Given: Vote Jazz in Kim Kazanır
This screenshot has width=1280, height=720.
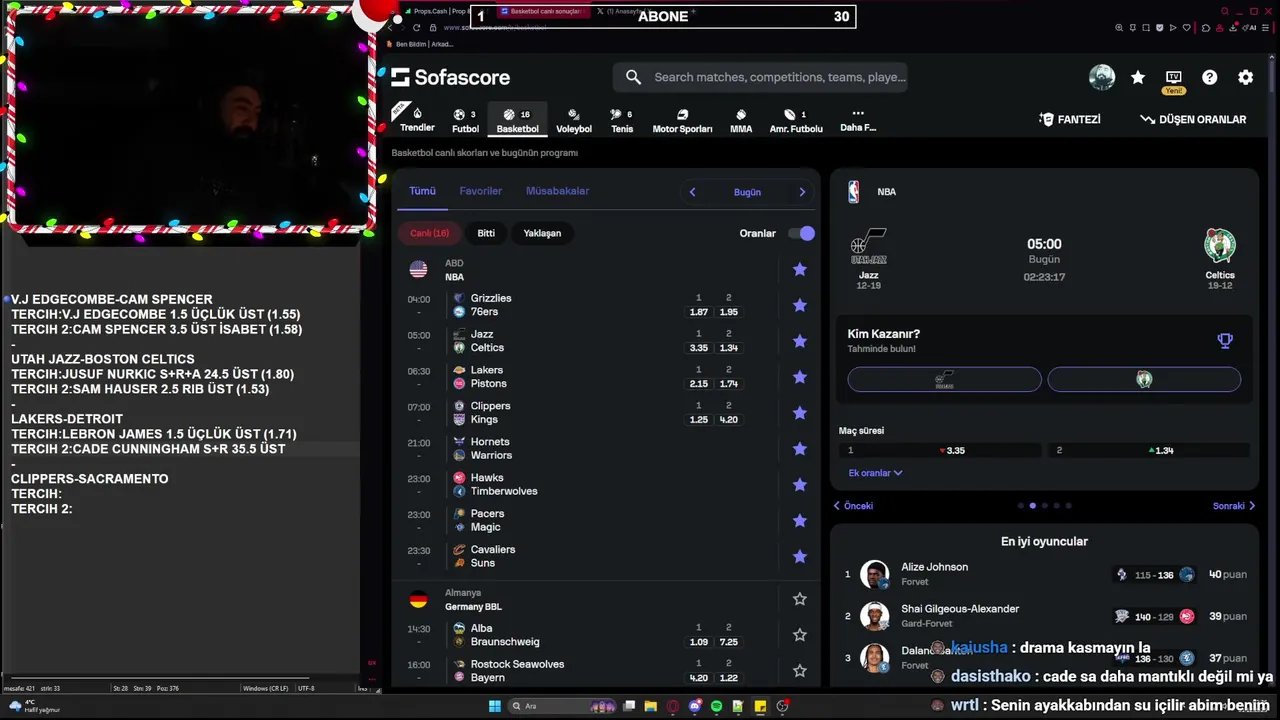Looking at the screenshot, I should click(944, 379).
